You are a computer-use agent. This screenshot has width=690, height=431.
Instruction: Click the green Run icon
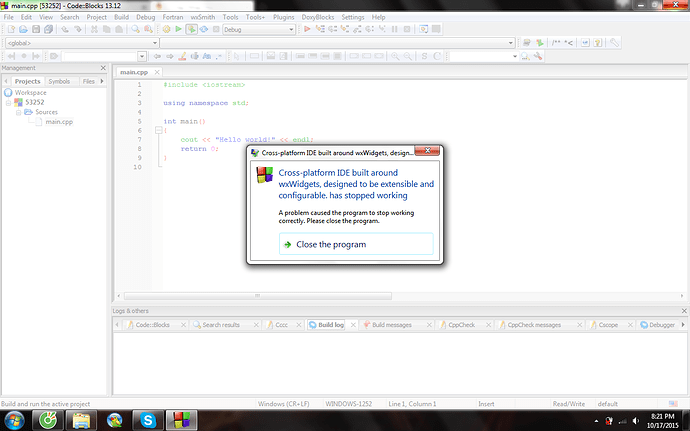pos(179,29)
